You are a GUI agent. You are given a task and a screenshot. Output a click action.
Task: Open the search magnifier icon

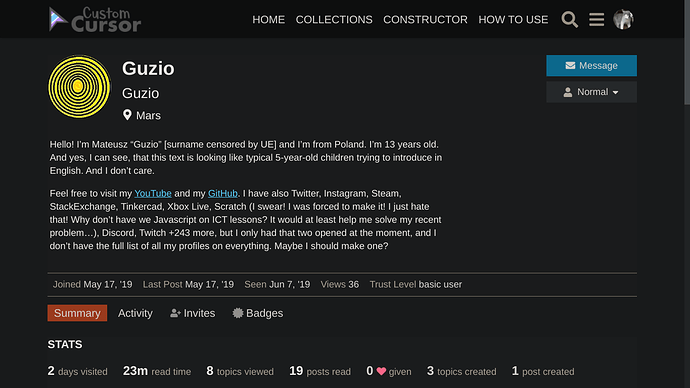569,19
